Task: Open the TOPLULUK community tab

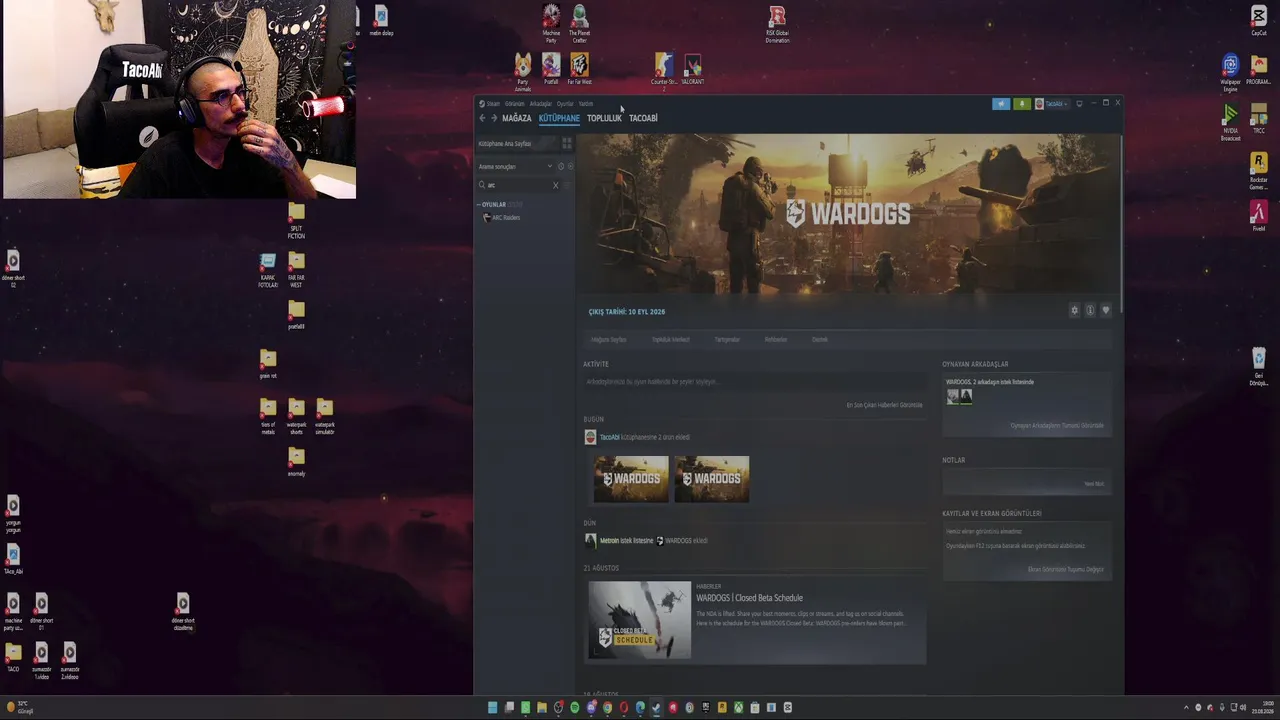Action: (x=604, y=118)
